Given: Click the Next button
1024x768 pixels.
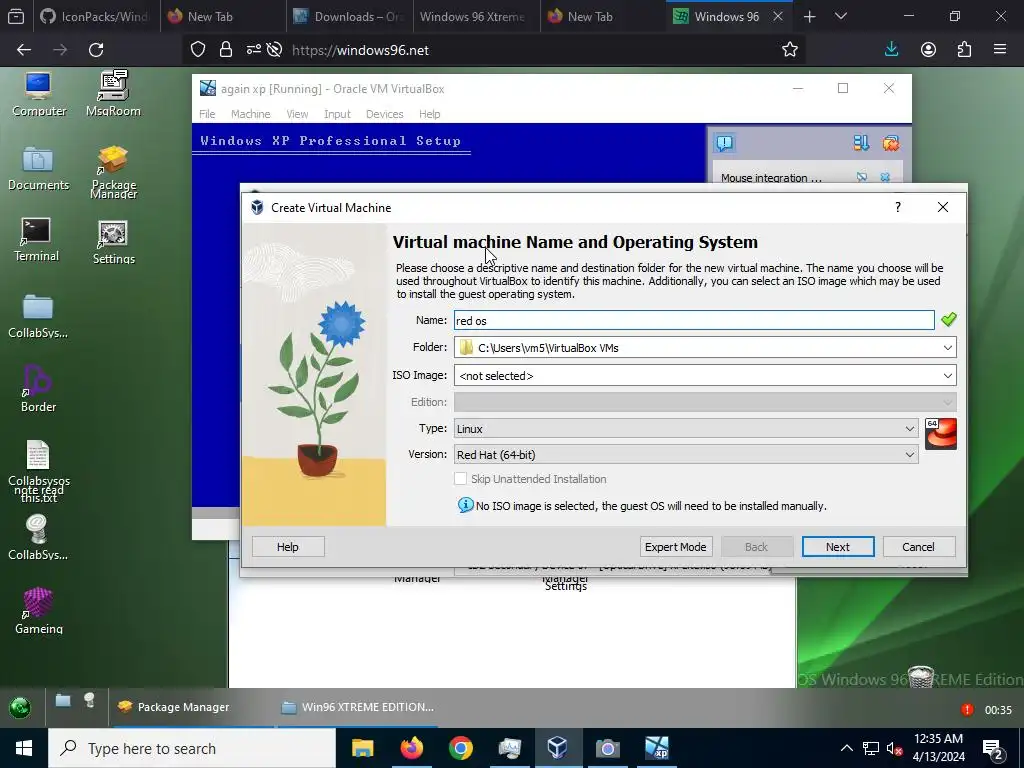Looking at the screenshot, I should coord(838,547).
